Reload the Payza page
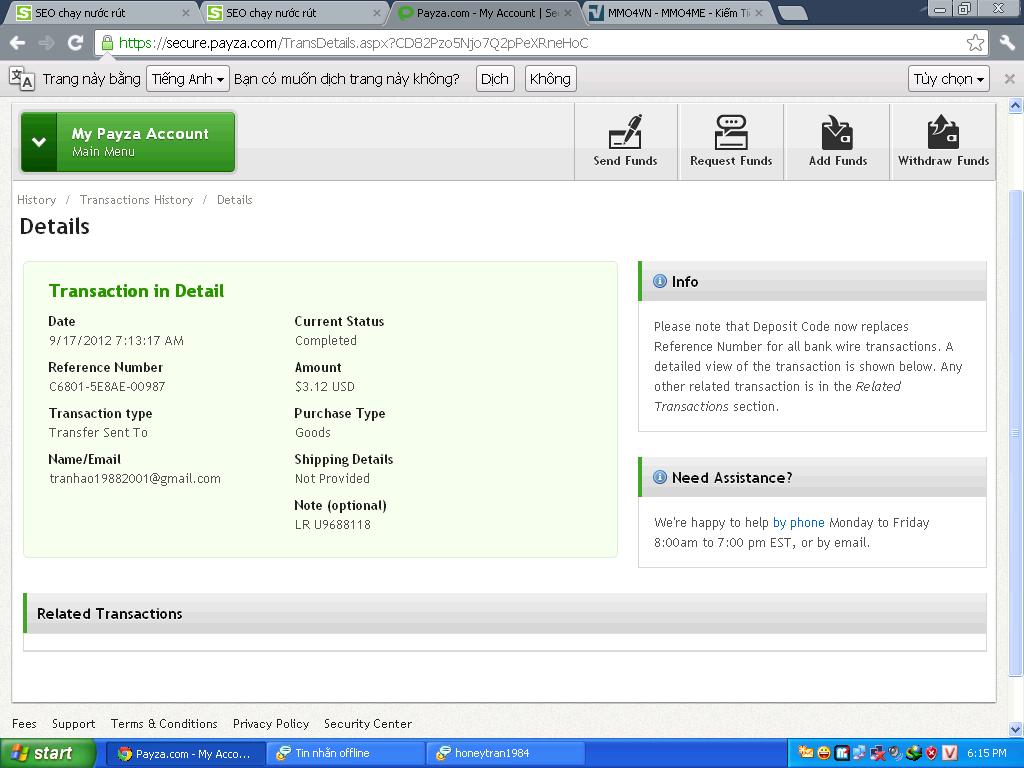This screenshot has width=1024, height=768. 76,43
